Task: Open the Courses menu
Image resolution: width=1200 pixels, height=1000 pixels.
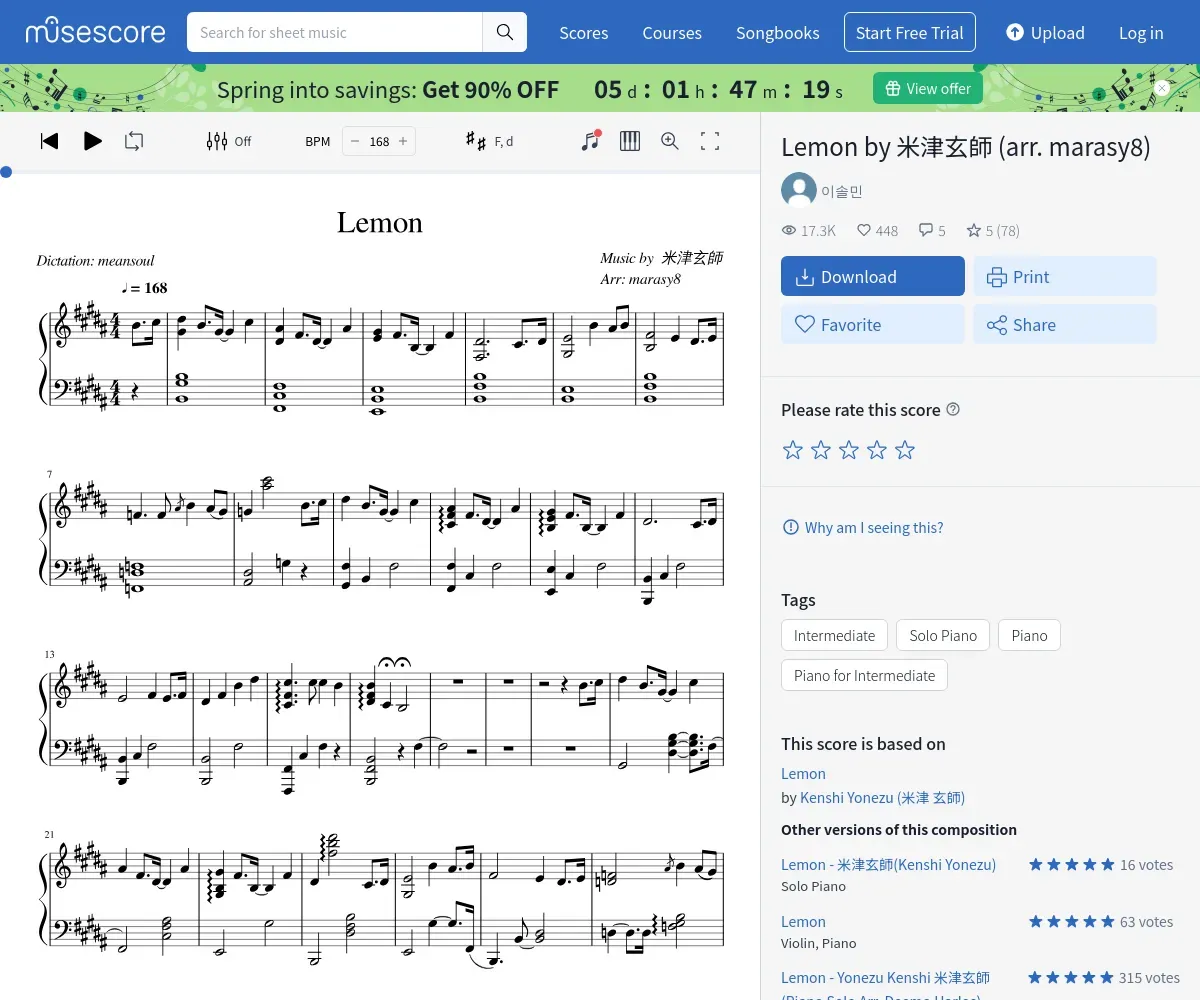Action: (x=672, y=33)
